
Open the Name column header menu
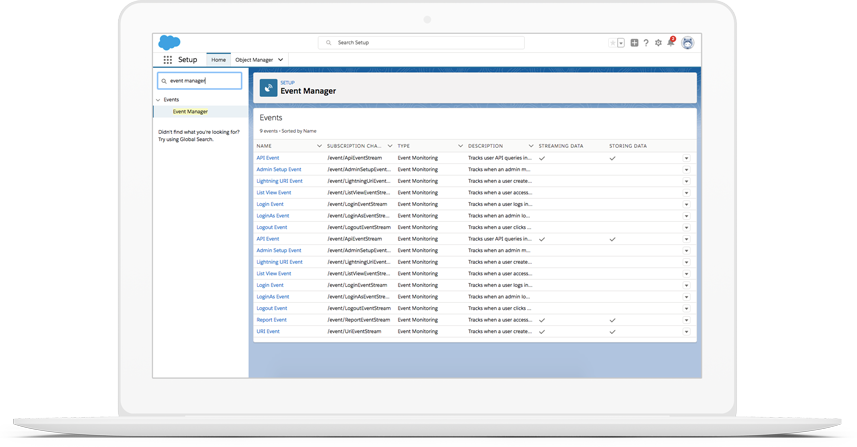[x=319, y=146]
